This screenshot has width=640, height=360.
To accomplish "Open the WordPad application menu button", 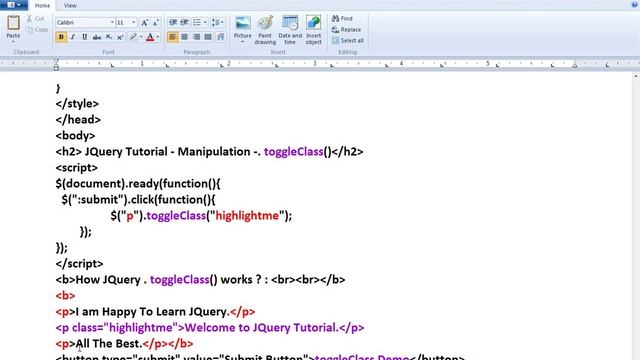I will (x=13, y=5).
